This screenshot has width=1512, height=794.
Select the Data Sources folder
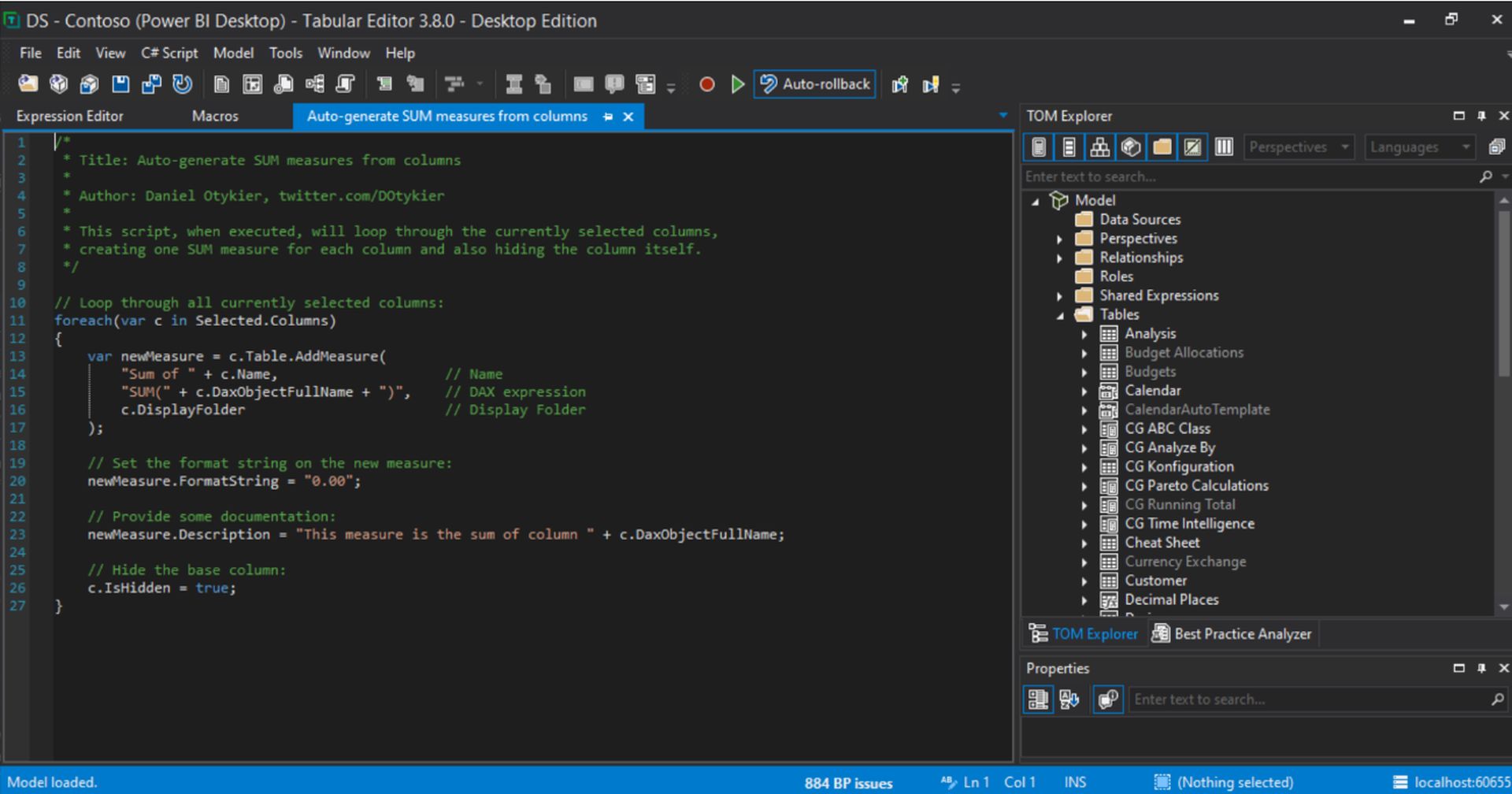pyautogui.click(x=1140, y=219)
